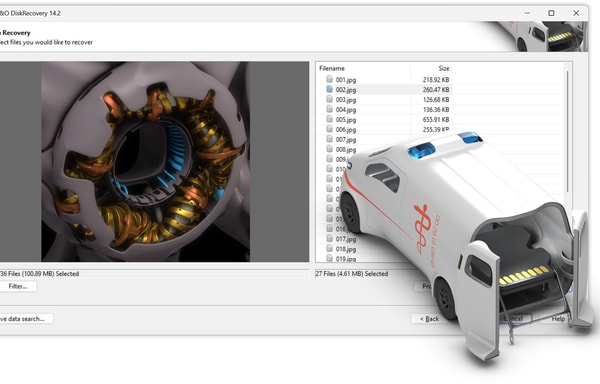Minimize the DiskRecovery window

coord(527,13)
